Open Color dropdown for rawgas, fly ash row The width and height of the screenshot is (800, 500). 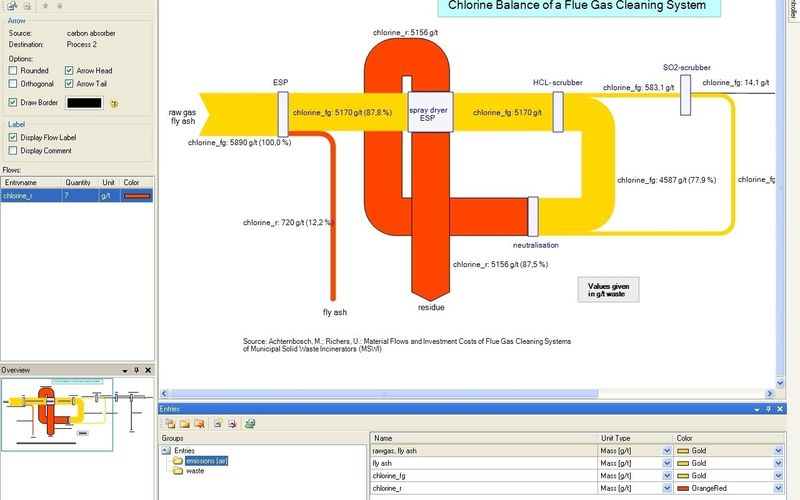778,451
